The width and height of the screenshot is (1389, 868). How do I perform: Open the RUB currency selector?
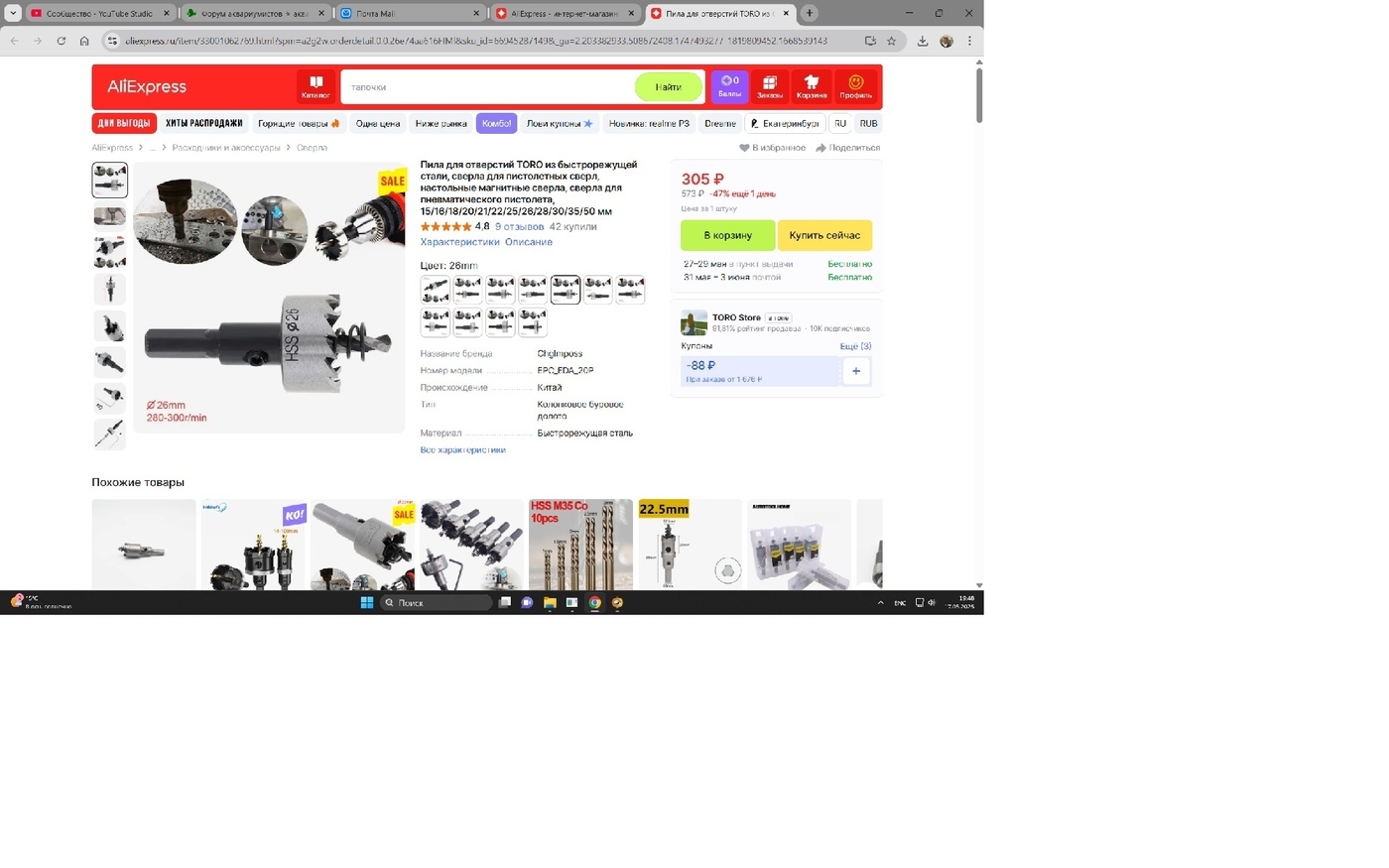[868, 123]
